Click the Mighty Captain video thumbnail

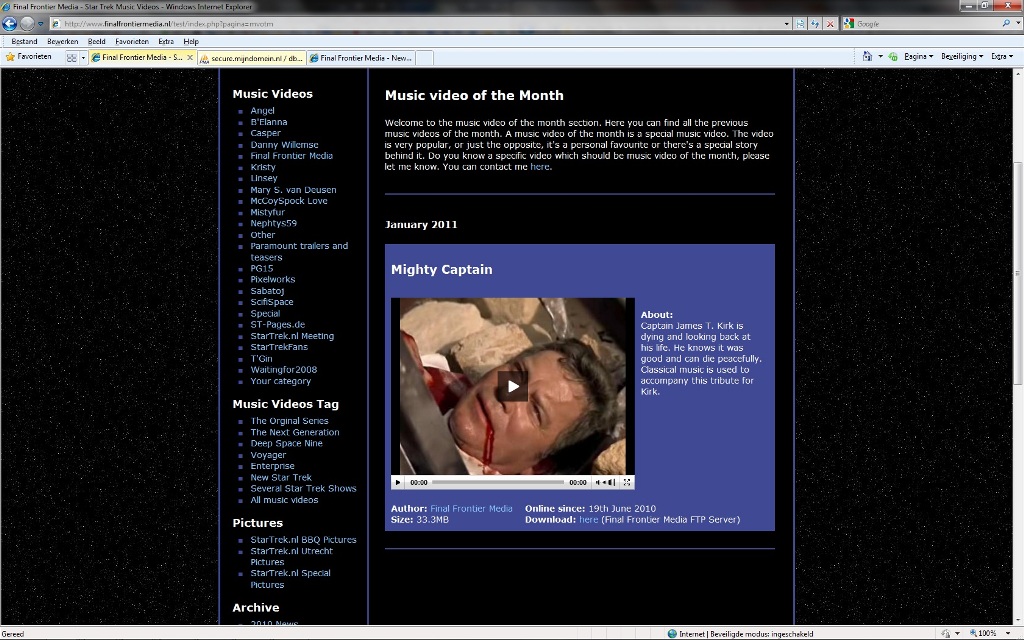pos(513,387)
